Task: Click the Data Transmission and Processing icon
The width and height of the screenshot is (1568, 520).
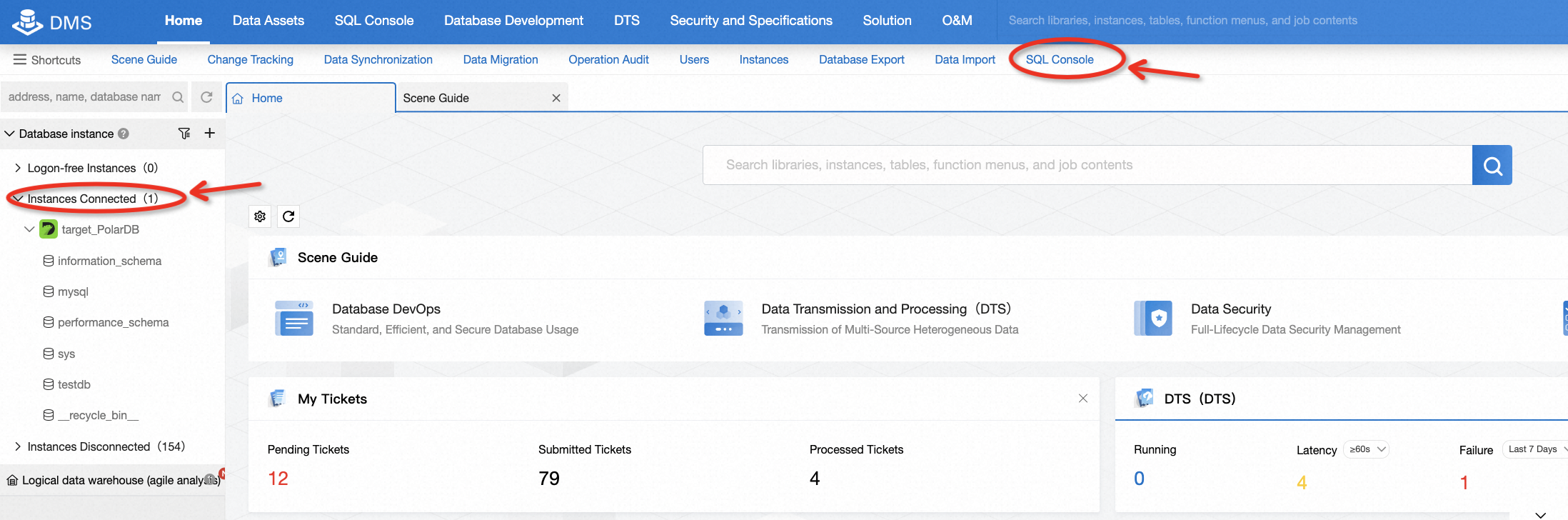Action: [x=723, y=319]
